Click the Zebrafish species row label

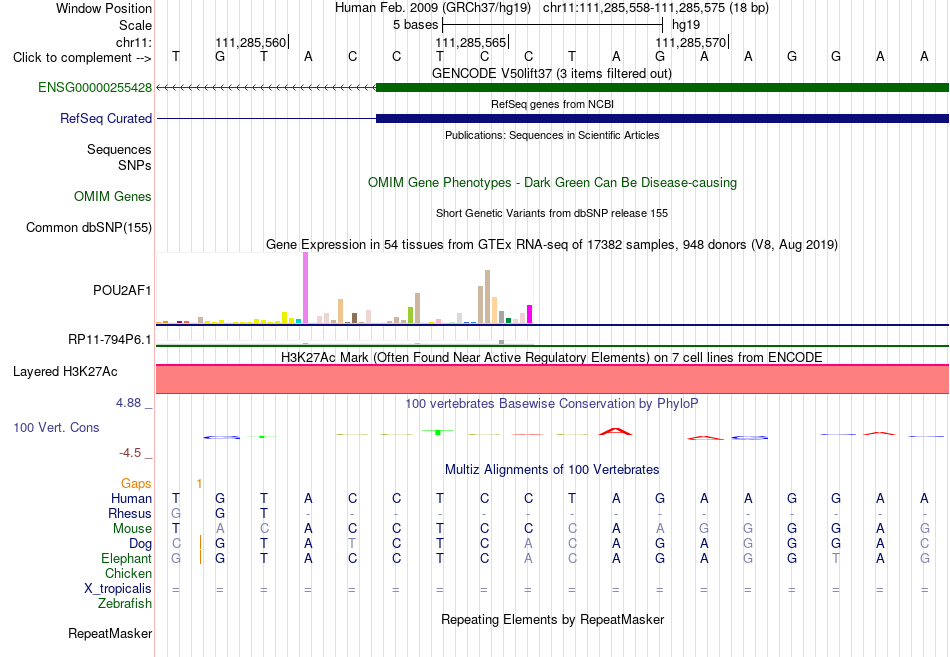[x=125, y=604]
